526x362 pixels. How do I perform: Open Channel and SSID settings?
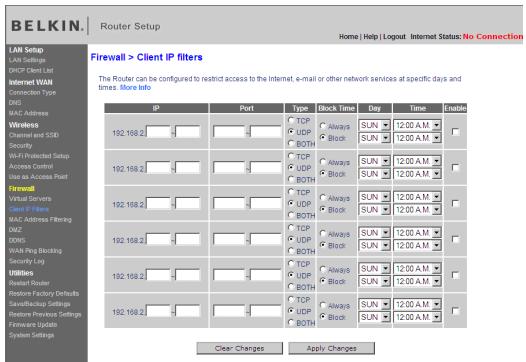click(34, 135)
